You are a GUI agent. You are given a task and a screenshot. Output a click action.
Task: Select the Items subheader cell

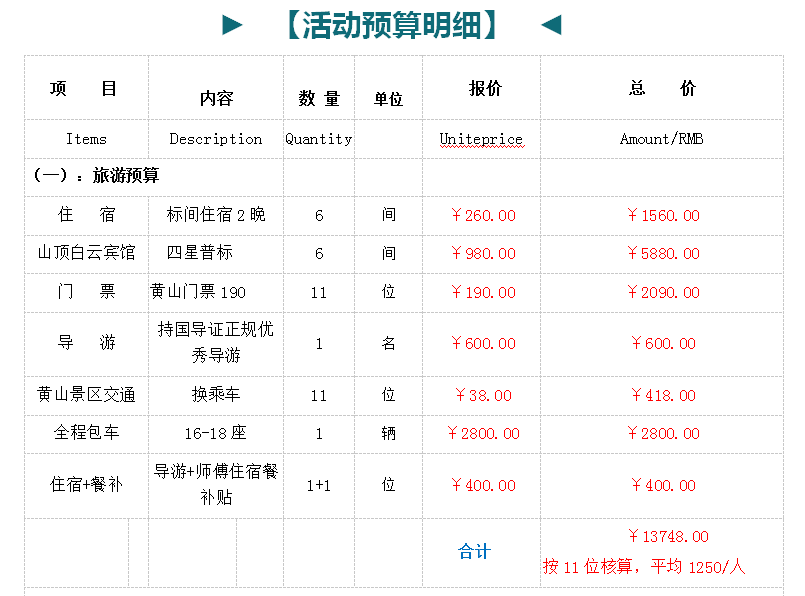coord(86,139)
